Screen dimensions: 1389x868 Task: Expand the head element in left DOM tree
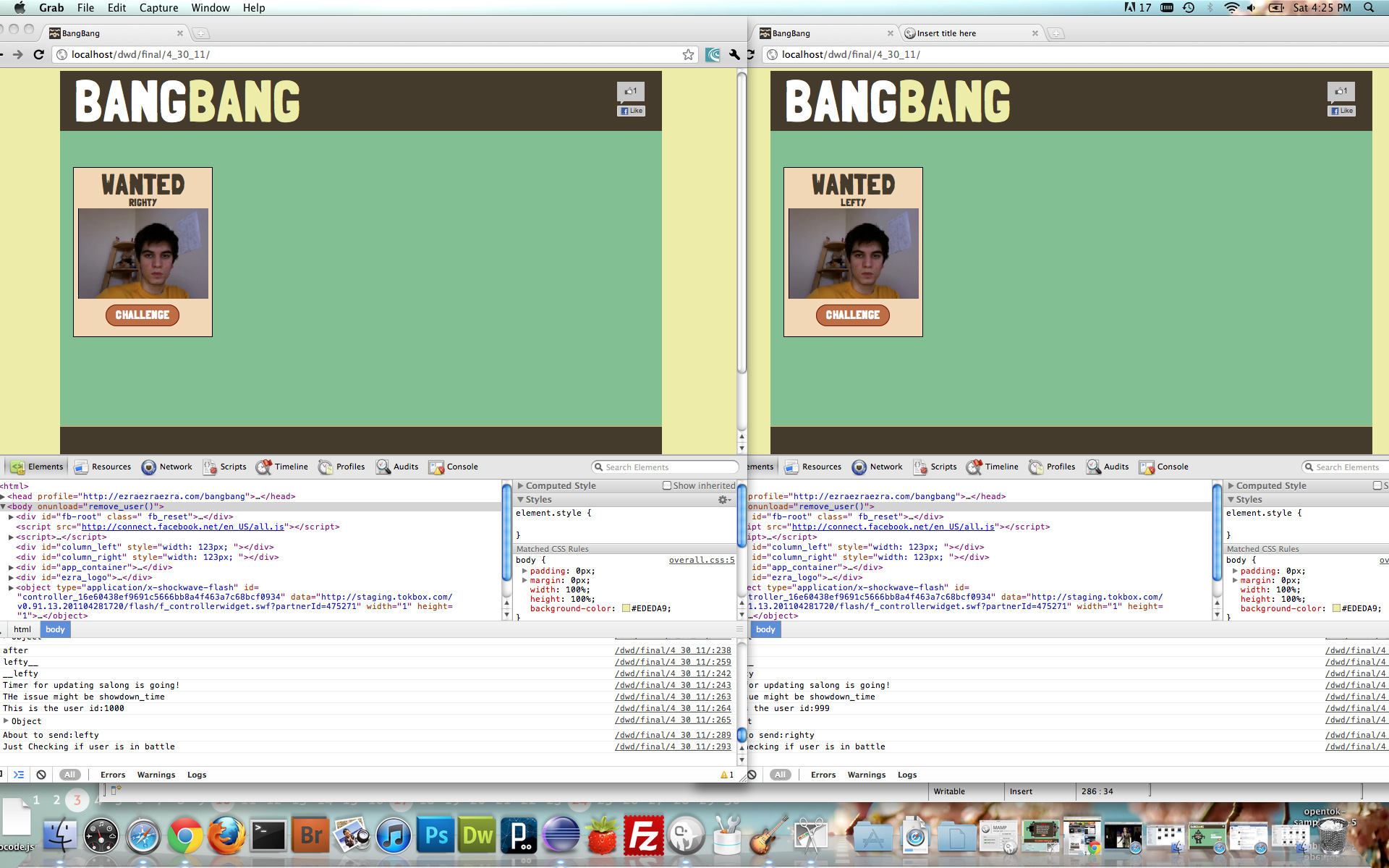tap(4, 496)
